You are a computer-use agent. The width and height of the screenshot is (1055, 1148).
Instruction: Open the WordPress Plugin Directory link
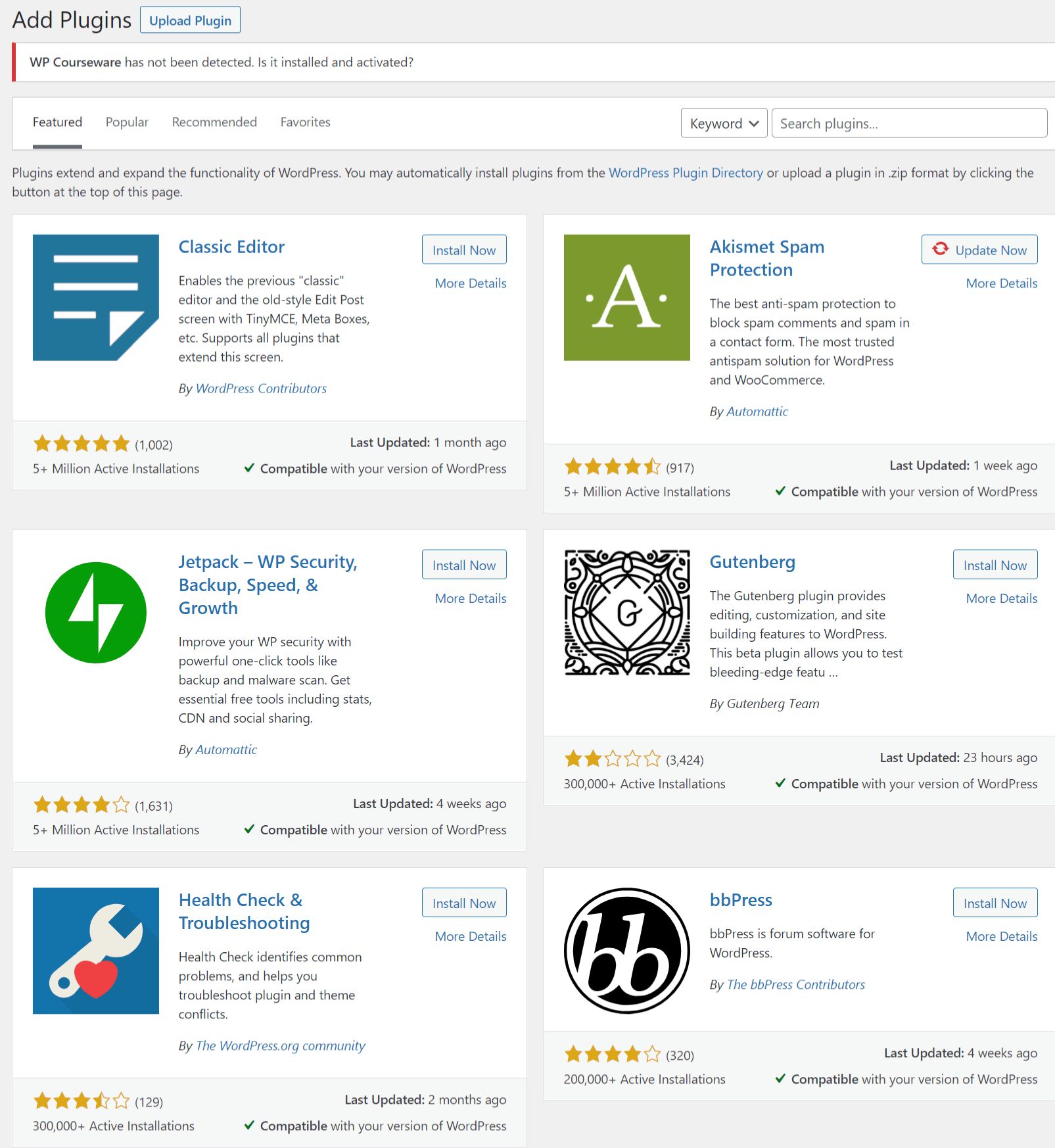[x=684, y=173]
